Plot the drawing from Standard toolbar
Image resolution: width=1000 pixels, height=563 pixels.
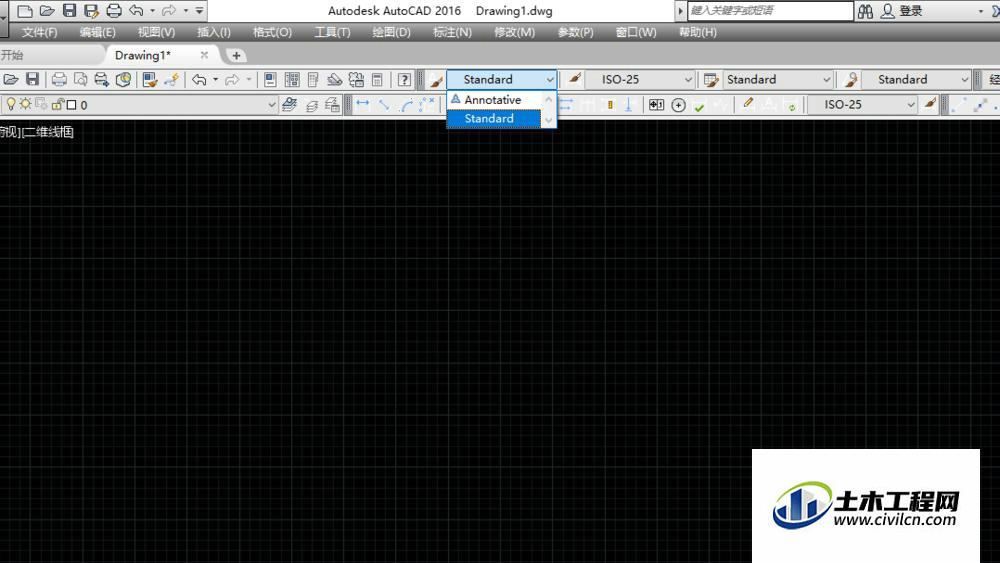[x=59, y=80]
